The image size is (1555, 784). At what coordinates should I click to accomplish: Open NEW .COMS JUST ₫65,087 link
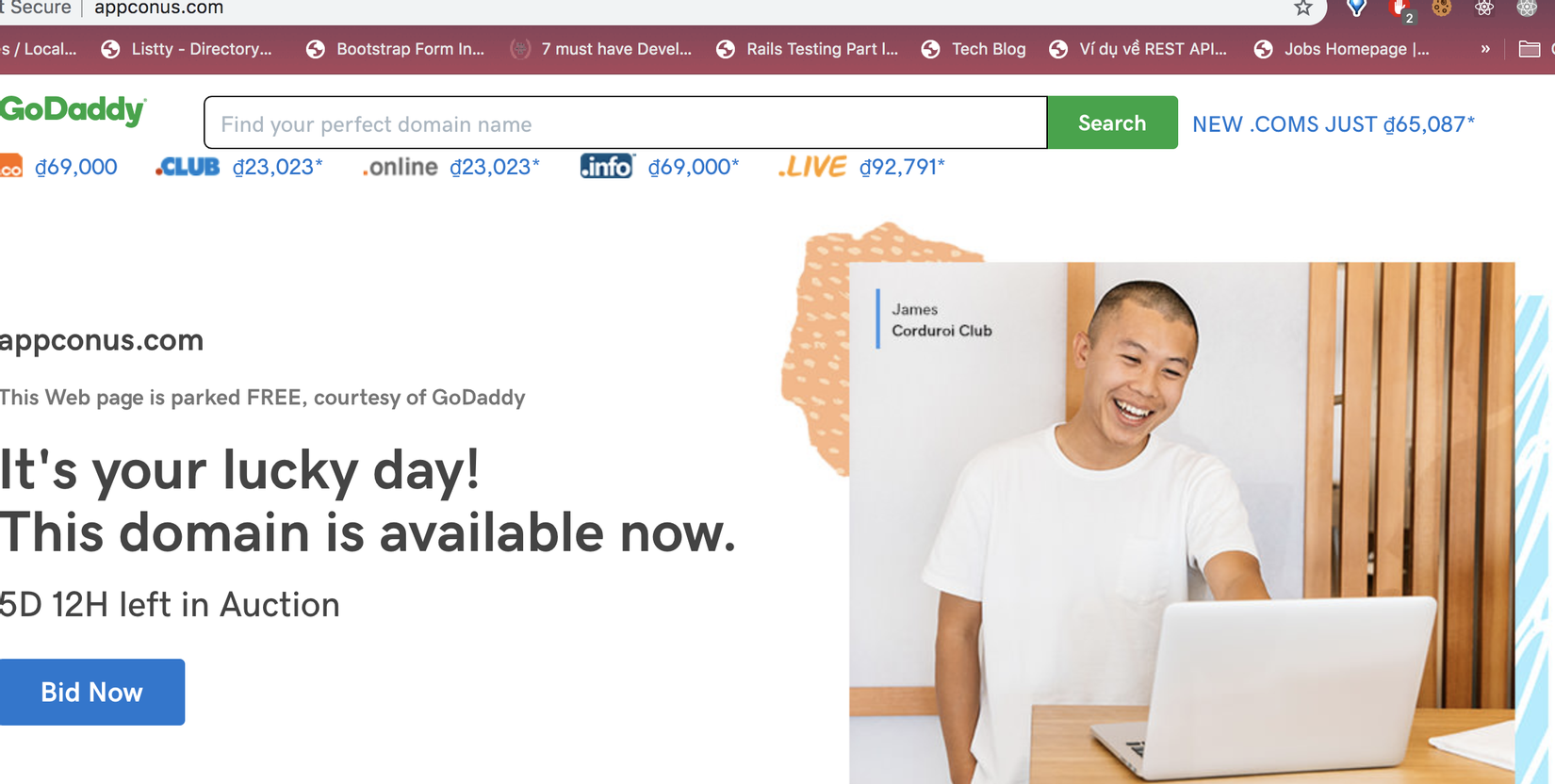[1334, 124]
